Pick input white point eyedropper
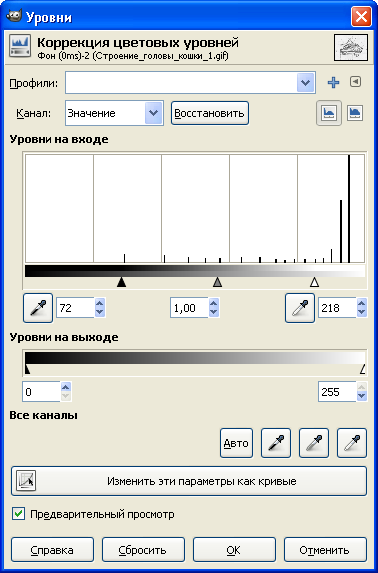Screen dimensions: 378x573 pyautogui.click(x=300, y=308)
